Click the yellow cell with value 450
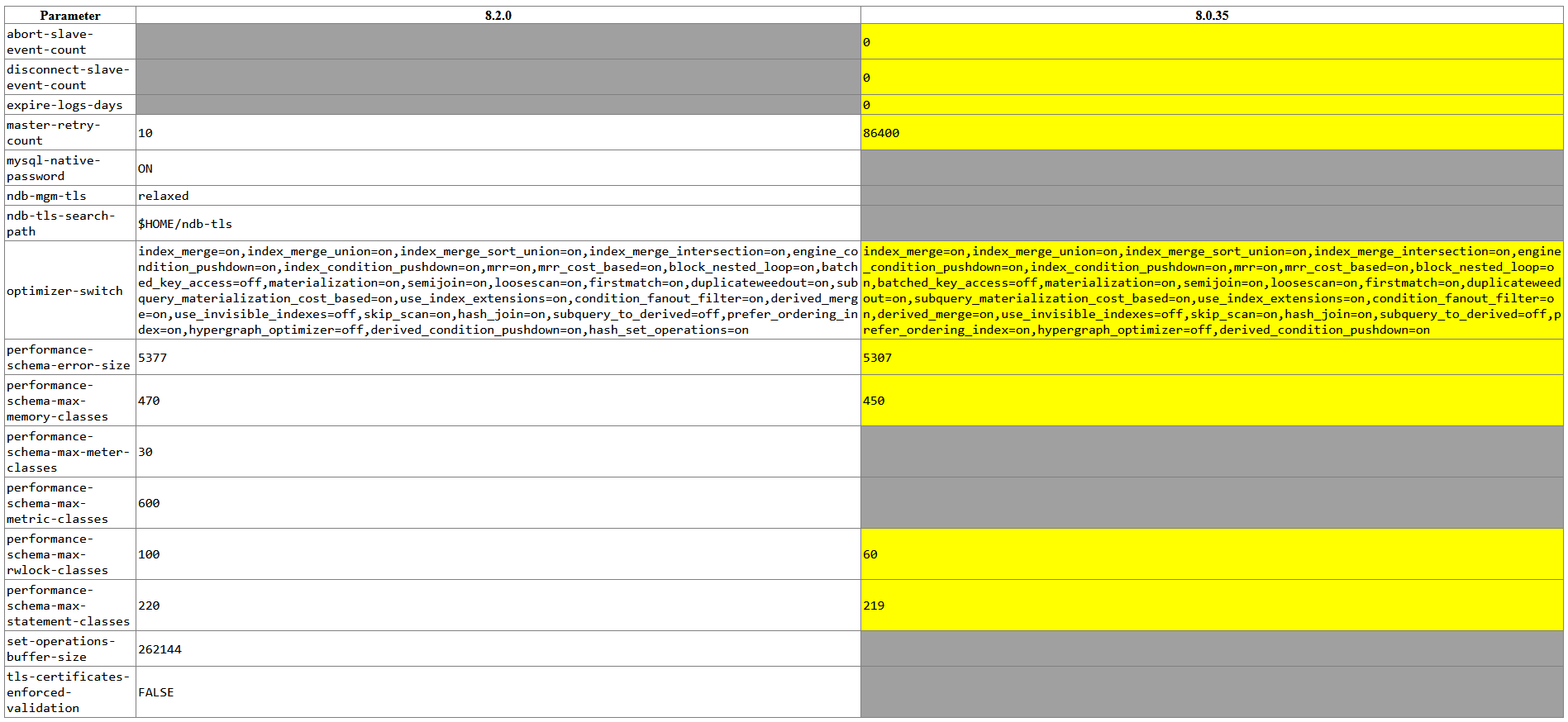 click(x=1212, y=401)
